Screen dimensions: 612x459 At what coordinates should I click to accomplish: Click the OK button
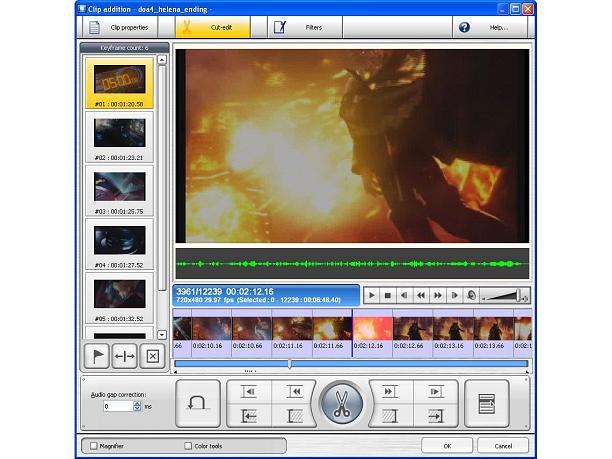[x=447, y=446]
